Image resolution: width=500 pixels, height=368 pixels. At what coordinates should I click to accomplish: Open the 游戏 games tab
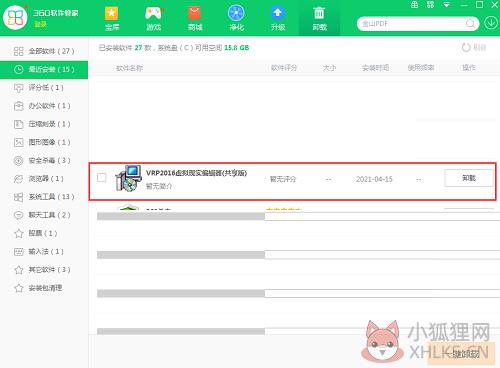pyautogui.click(x=153, y=19)
